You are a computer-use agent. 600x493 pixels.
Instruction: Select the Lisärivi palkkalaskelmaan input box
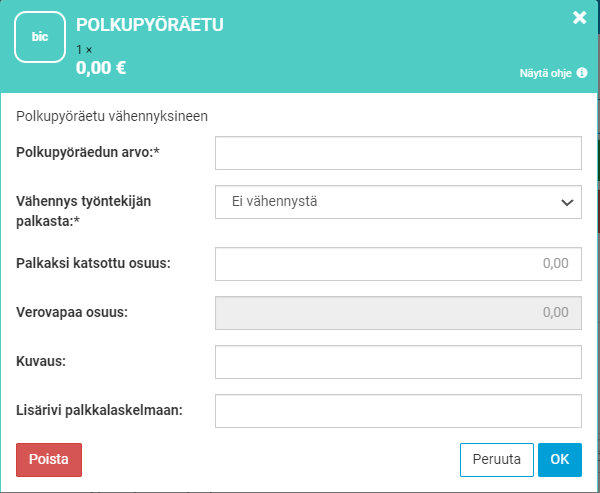pyautogui.click(x=398, y=410)
